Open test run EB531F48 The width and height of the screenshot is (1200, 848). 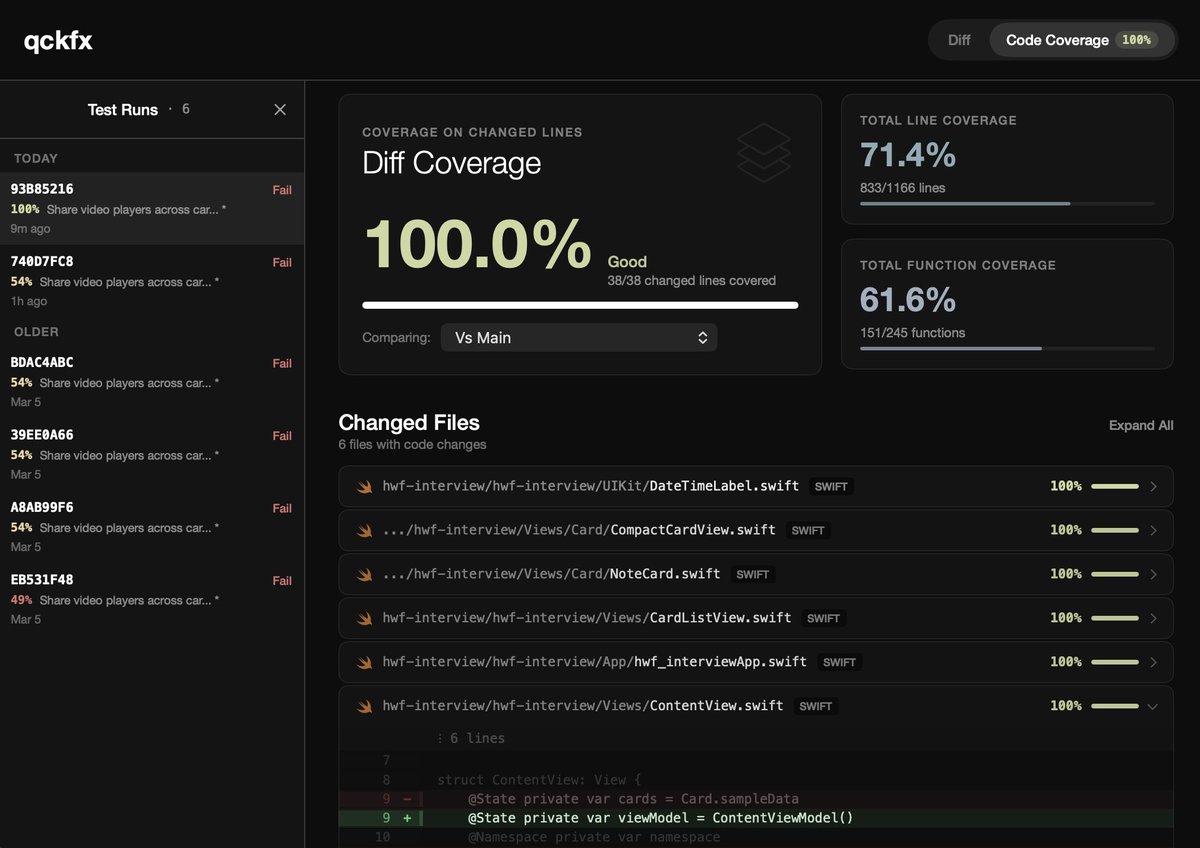click(152, 599)
